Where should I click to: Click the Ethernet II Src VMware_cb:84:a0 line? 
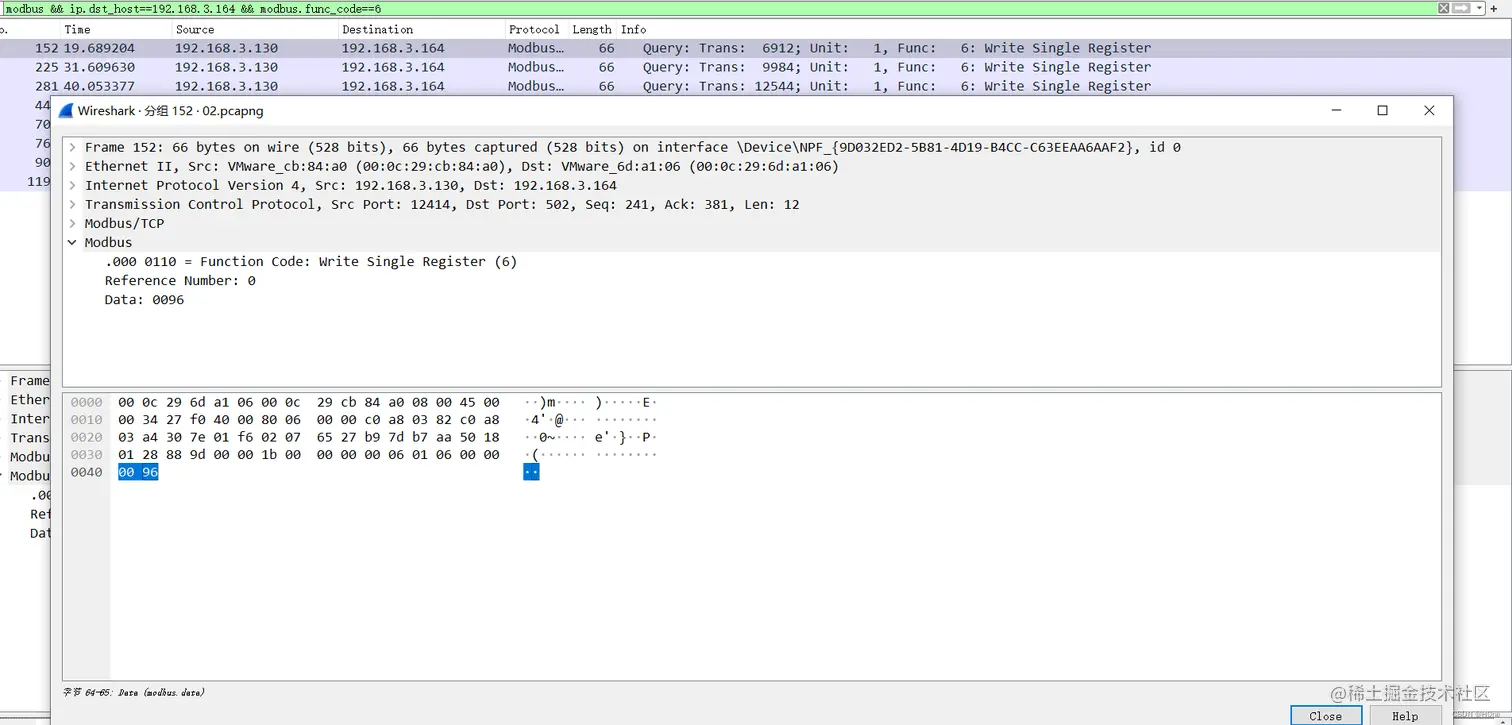coord(462,166)
